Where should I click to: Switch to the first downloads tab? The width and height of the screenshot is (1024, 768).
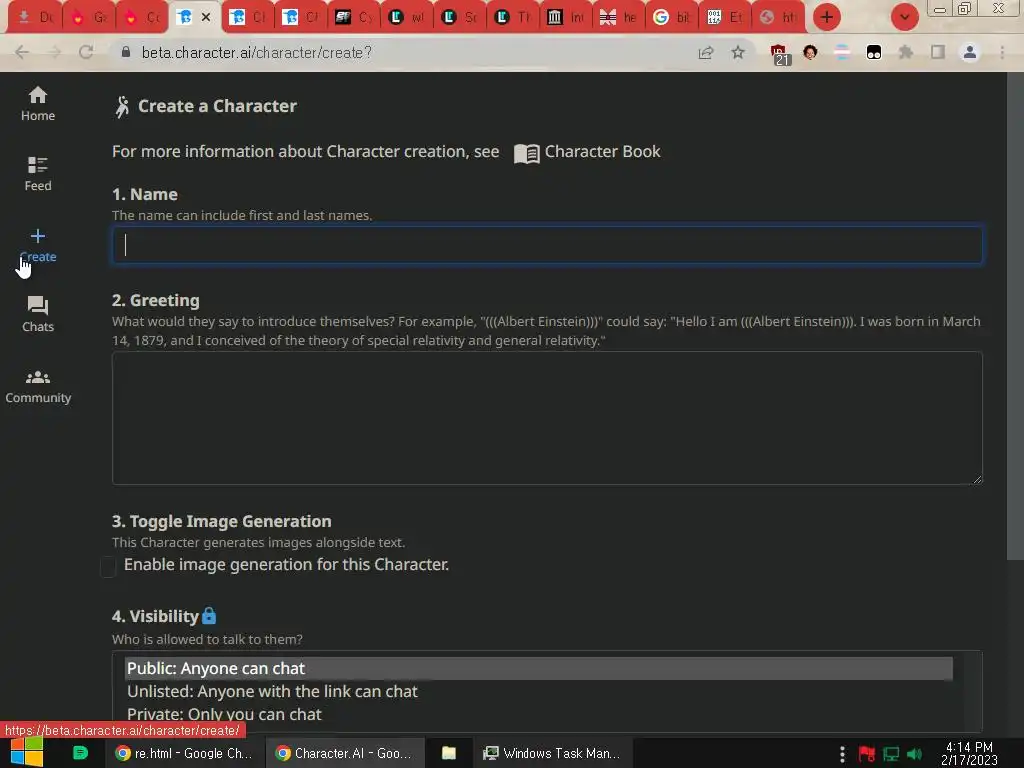tap(35, 18)
